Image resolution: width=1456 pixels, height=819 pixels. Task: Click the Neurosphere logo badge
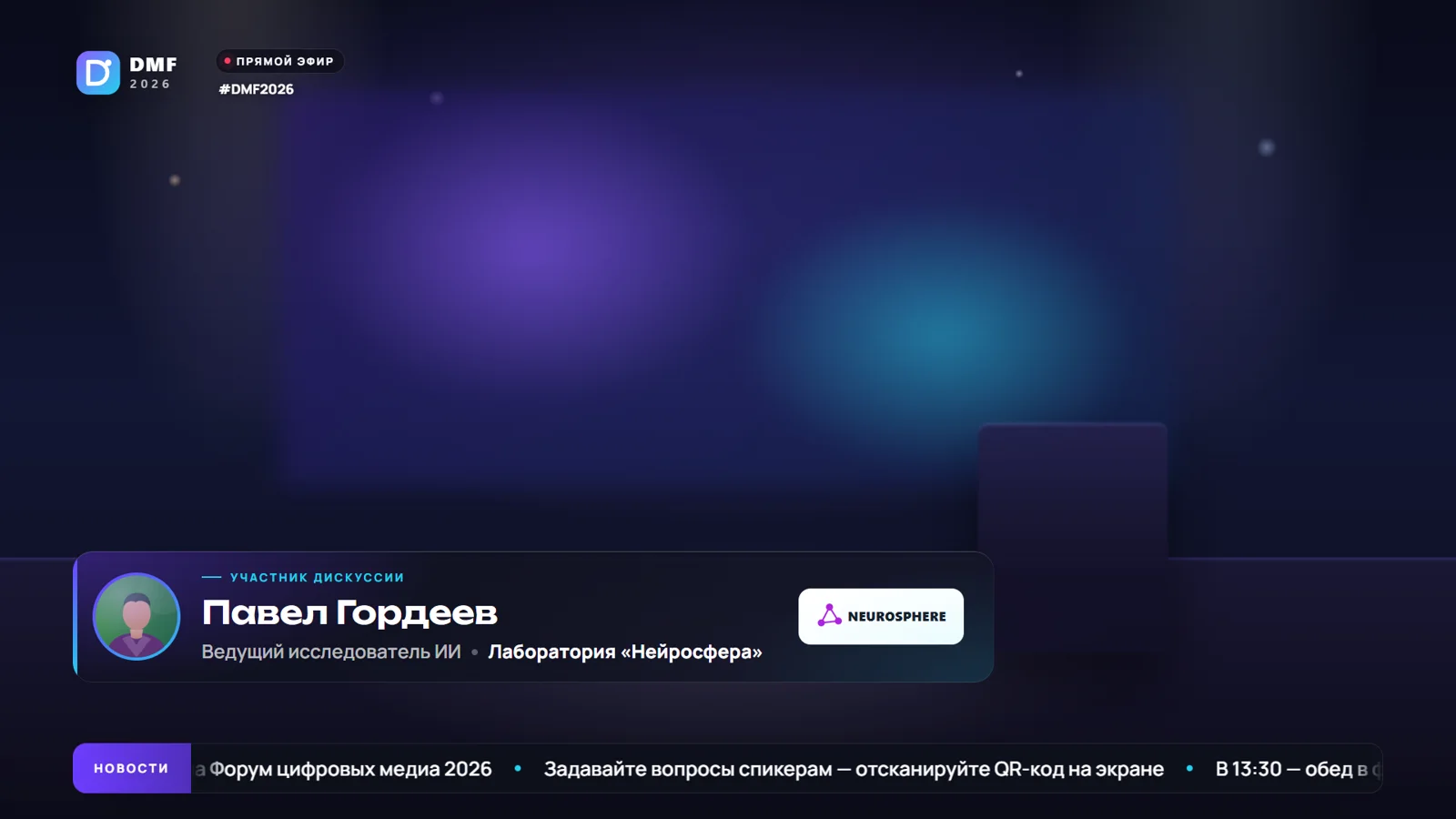tap(881, 616)
